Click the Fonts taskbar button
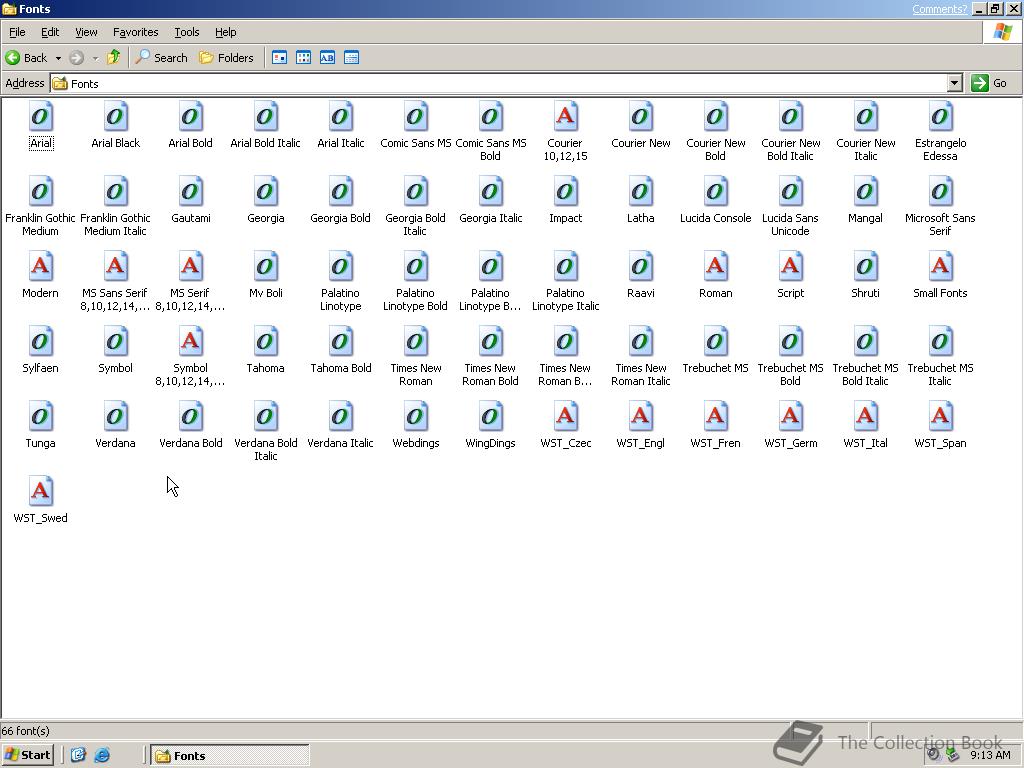This screenshot has height=768, width=1024. [x=230, y=756]
